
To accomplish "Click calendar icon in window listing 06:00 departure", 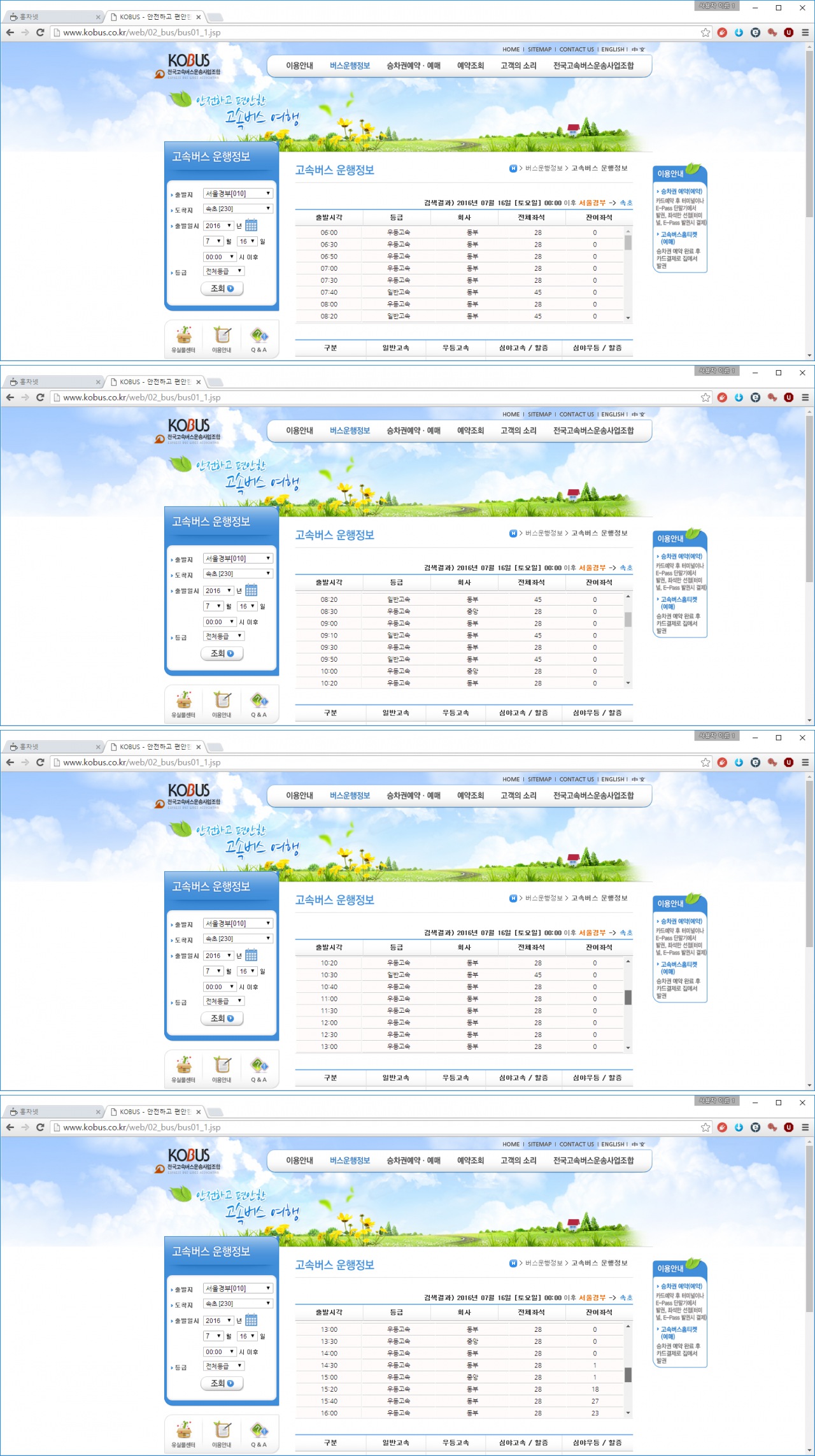I will click(x=251, y=225).
